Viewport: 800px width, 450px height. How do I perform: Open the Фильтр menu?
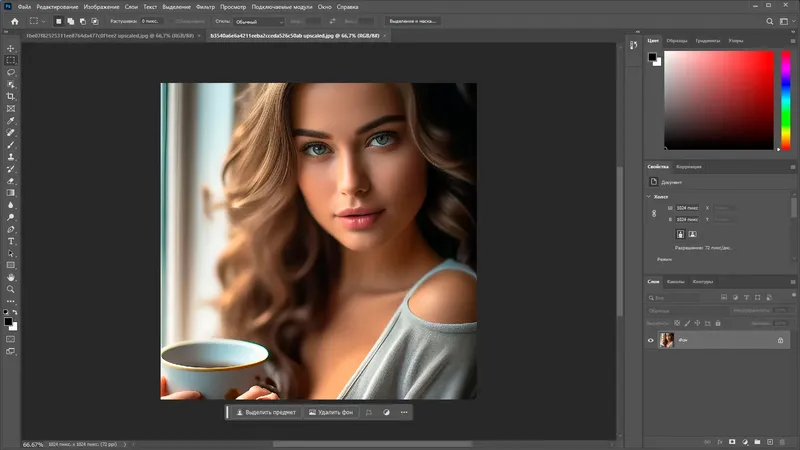pyautogui.click(x=205, y=6)
